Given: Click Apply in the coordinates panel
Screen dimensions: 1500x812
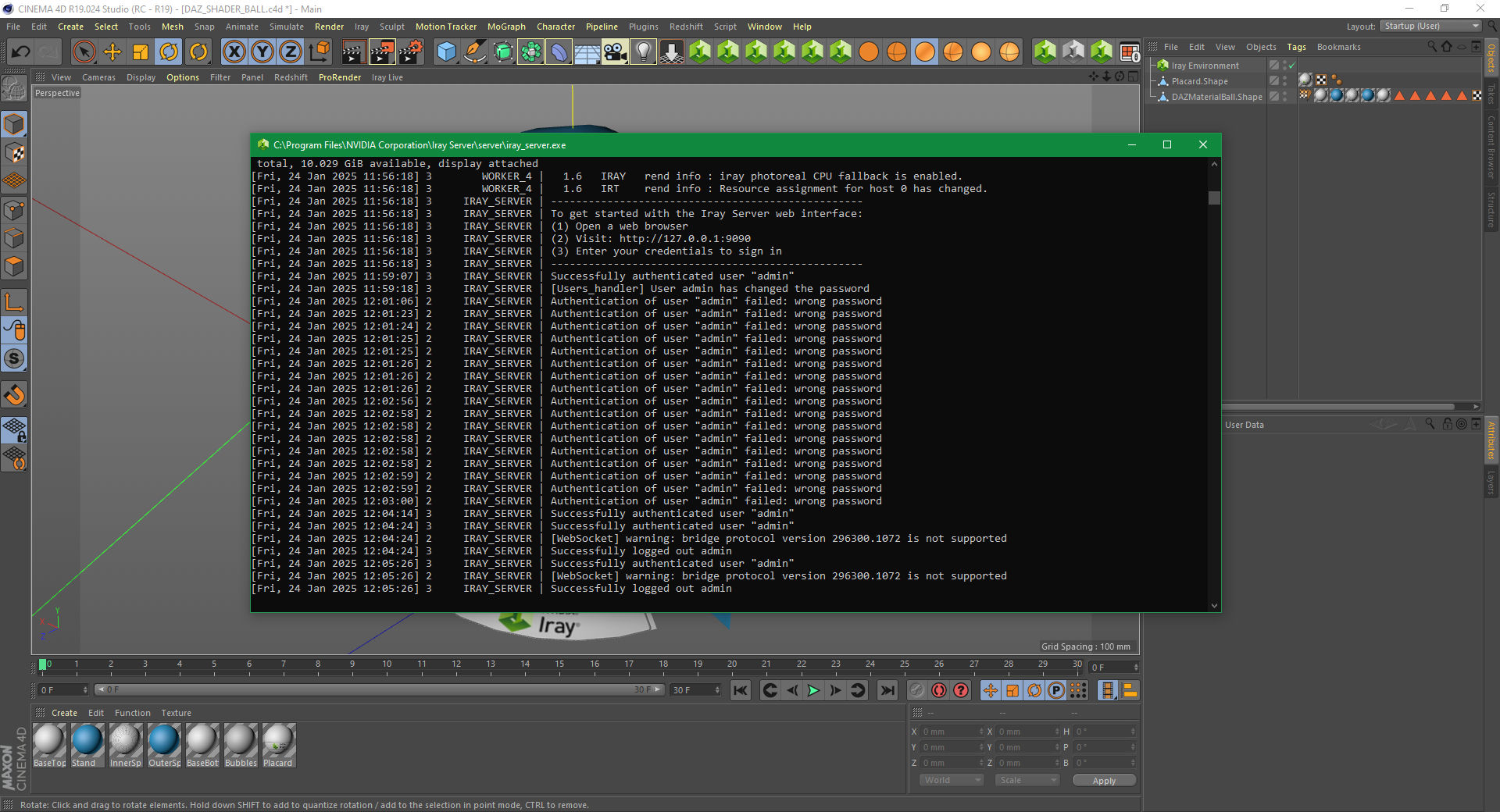Looking at the screenshot, I should (1104, 780).
